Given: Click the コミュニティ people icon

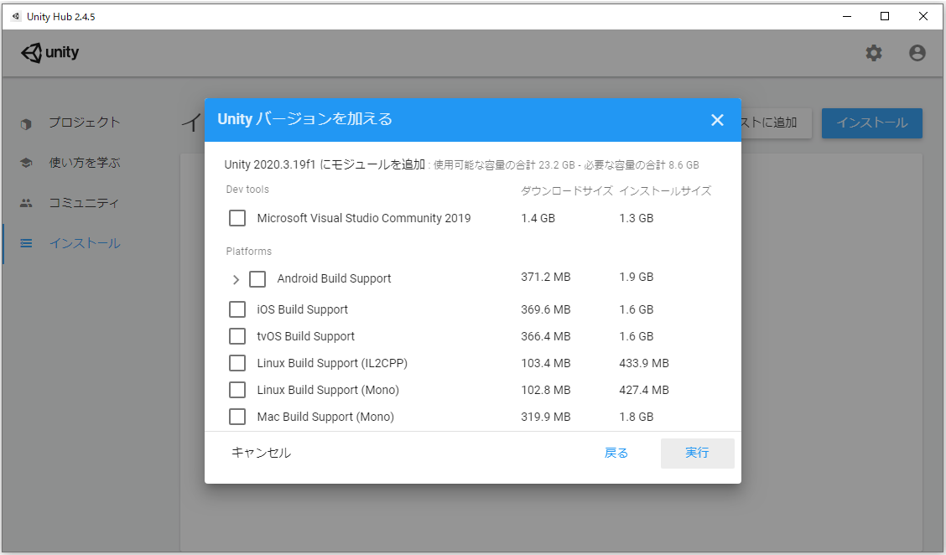Looking at the screenshot, I should 26,203.
